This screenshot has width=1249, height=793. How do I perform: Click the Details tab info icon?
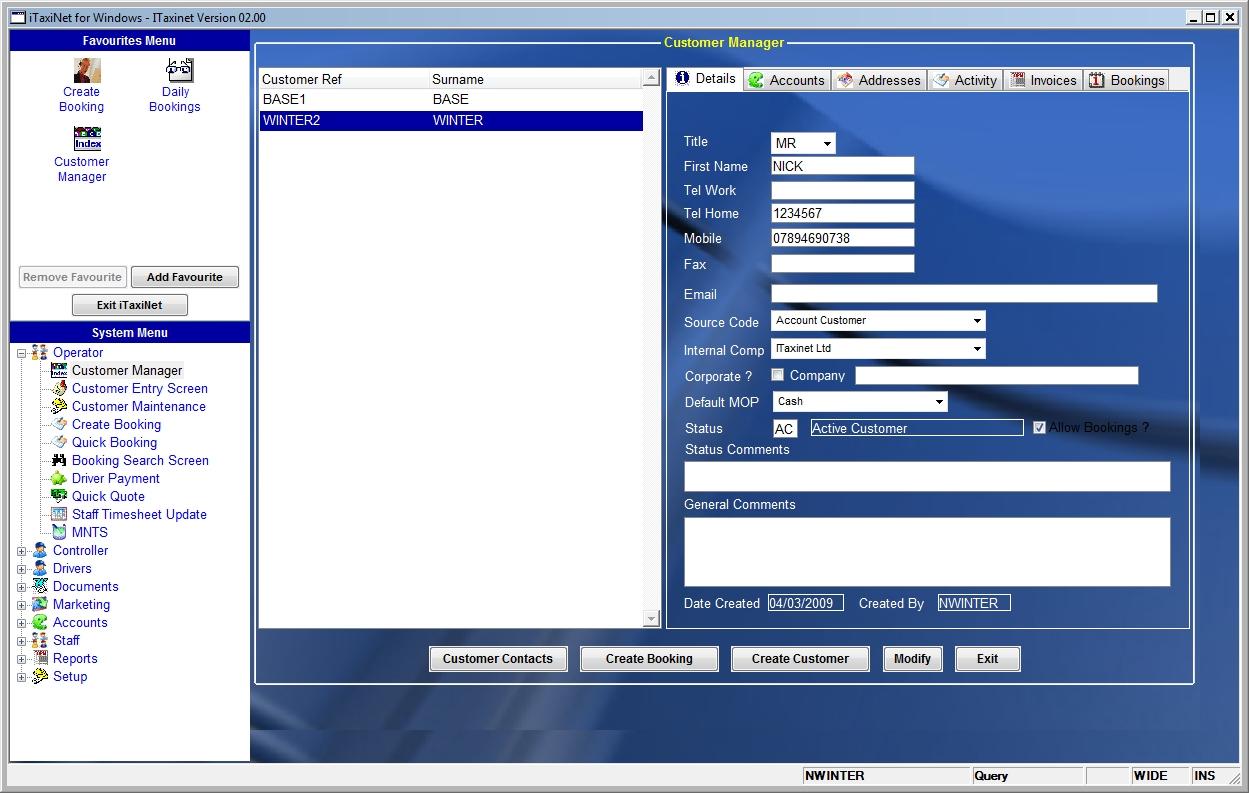[682, 78]
